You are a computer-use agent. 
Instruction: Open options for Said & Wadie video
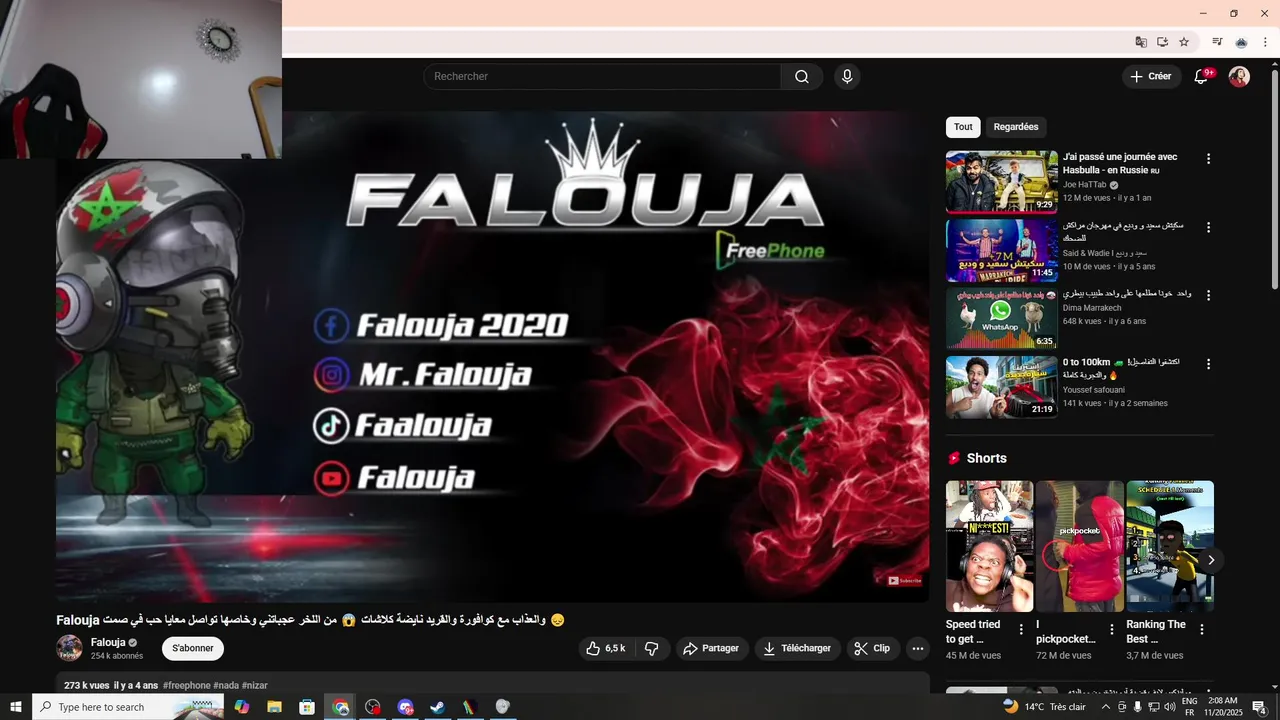(x=1208, y=227)
